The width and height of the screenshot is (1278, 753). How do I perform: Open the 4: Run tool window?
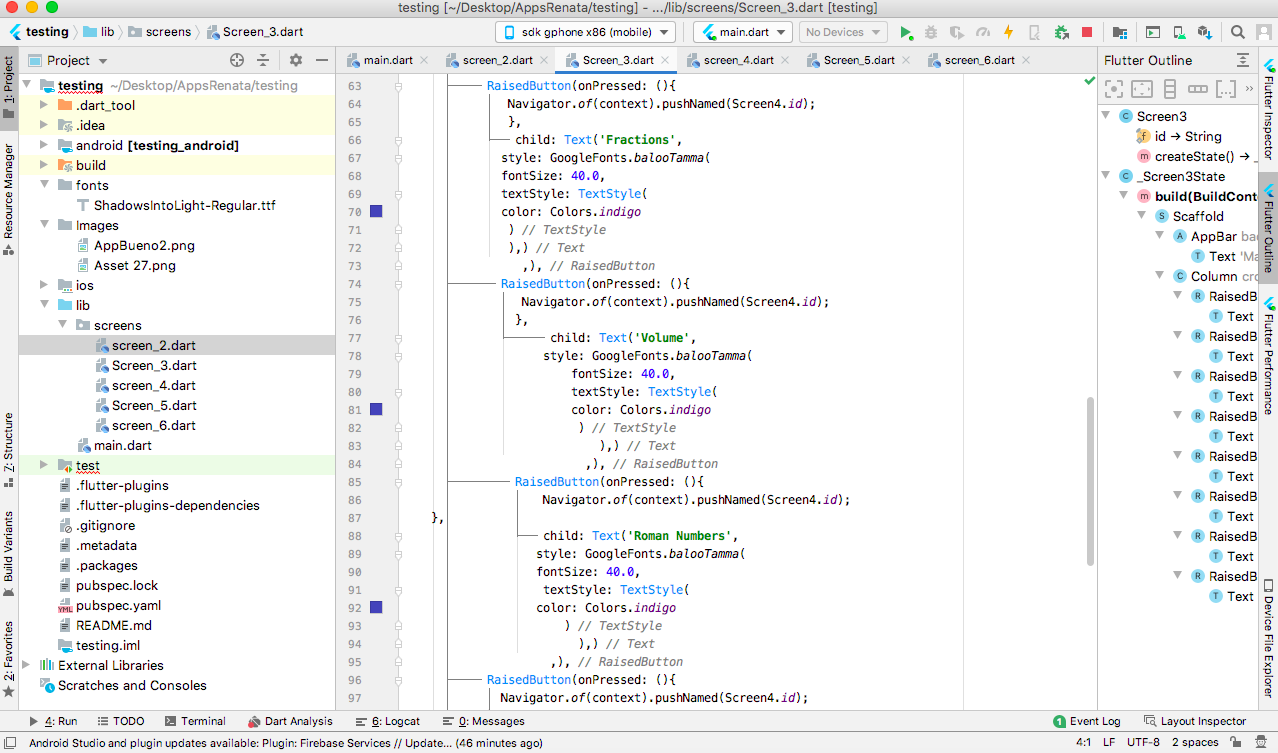coord(53,721)
